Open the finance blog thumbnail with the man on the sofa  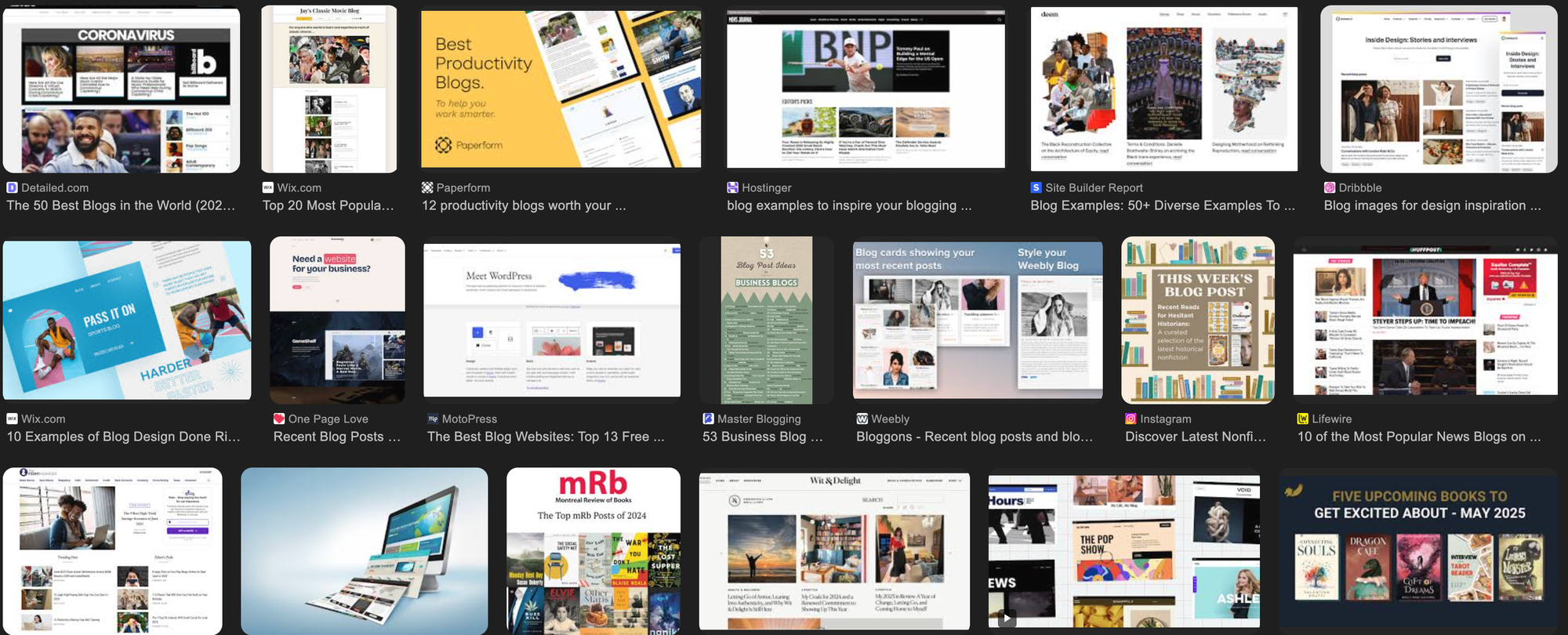113,551
